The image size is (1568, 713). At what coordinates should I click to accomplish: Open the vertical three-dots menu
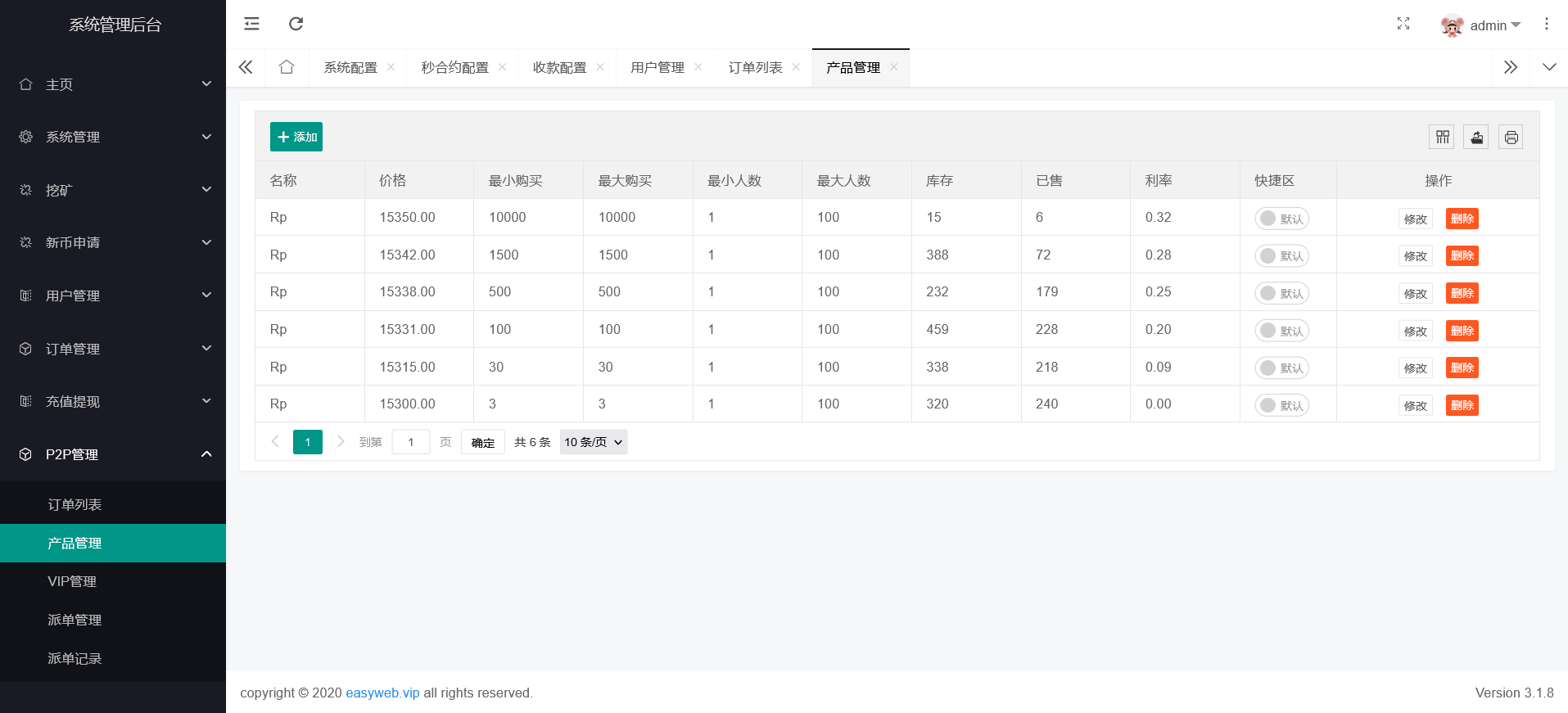(x=1546, y=24)
